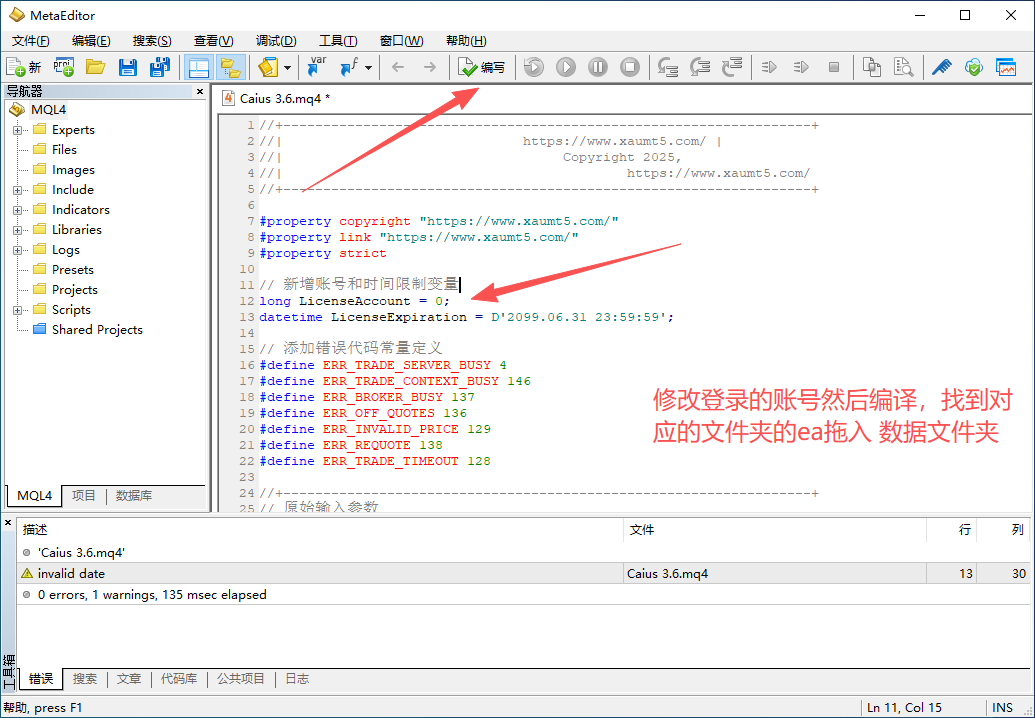Close the 导航器 navigator panel
This screenshot has height=718, width=1035.
(x=200, y=91)
